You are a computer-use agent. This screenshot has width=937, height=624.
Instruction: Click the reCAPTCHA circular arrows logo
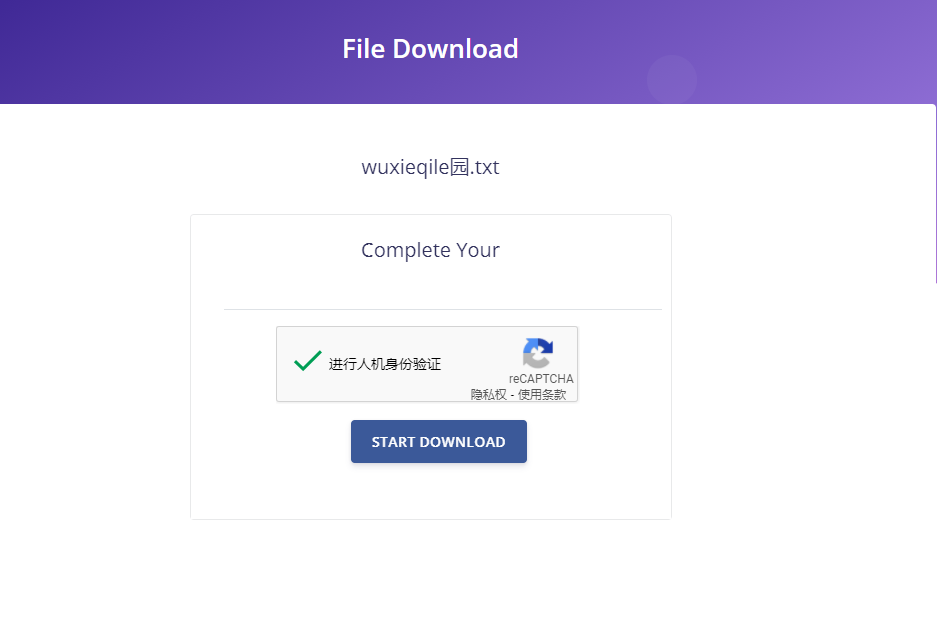pos(538,353)
